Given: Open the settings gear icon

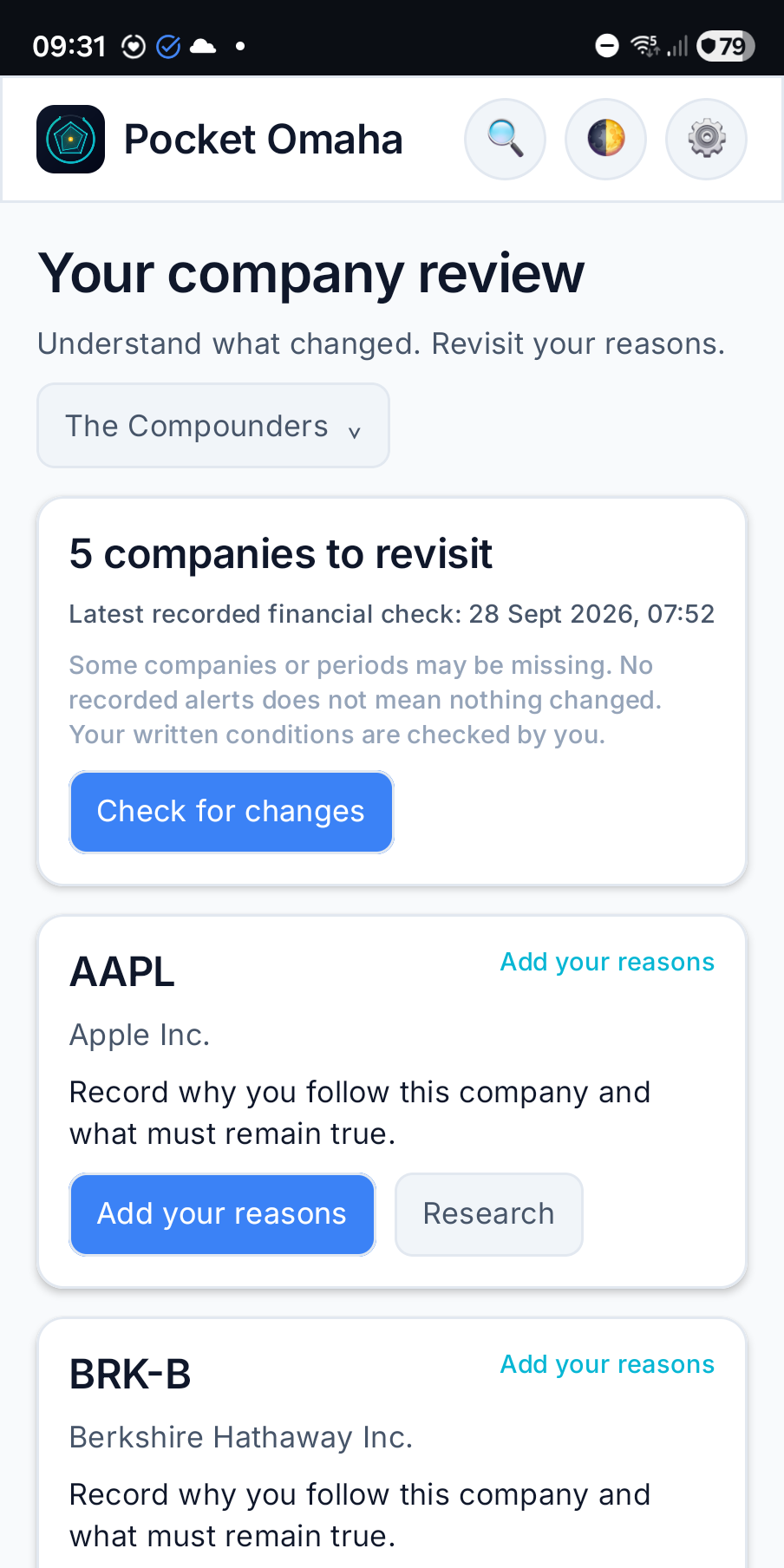Looking at the screenshot, I should [x=706, y=139].
